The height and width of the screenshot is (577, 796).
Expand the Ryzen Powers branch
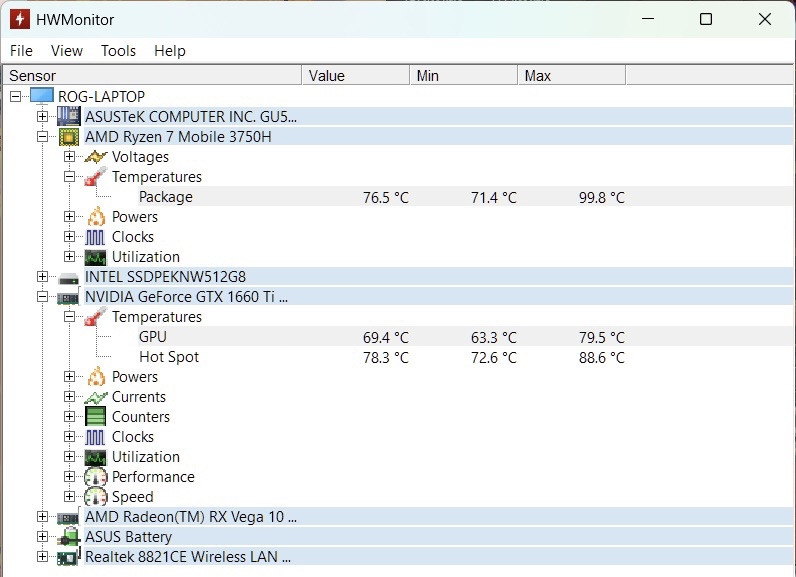pos(70,217)
